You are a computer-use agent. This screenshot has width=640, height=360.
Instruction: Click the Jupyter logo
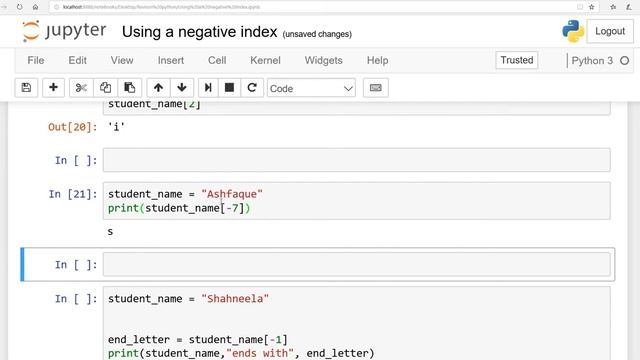64,31
